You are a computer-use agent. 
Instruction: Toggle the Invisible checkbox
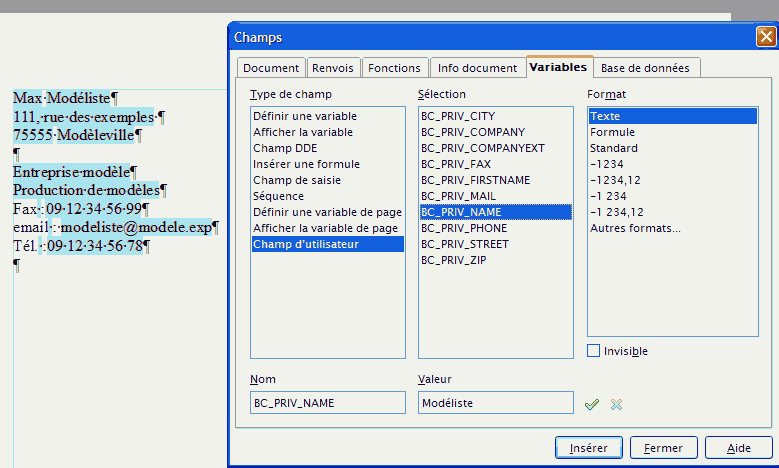click(594, 351)
